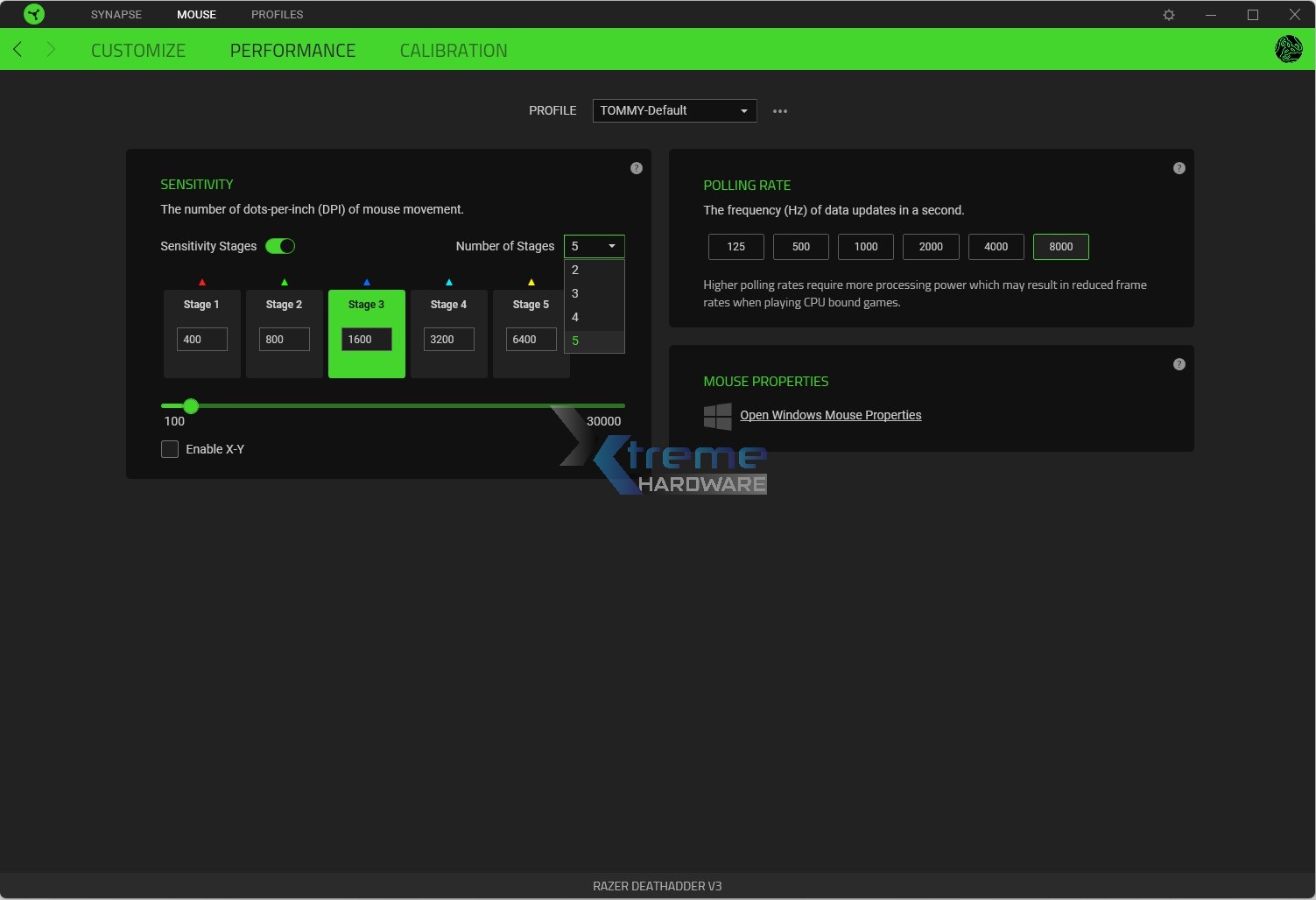Select the 500 Hz polling rate

coord(800,247)
